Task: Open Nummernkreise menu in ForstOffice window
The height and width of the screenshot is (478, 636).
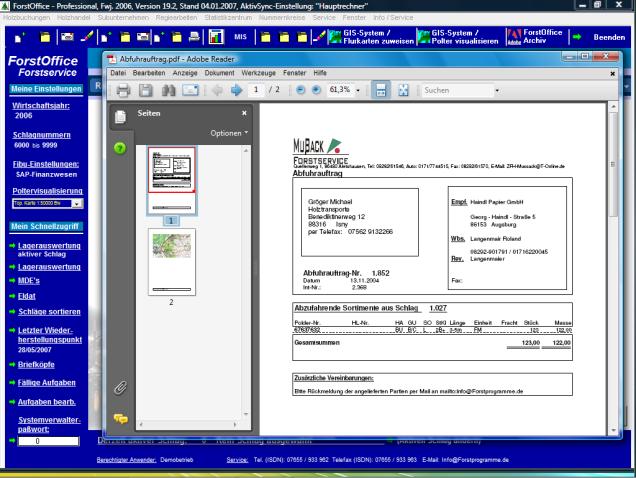Action: tap(282, 18)
